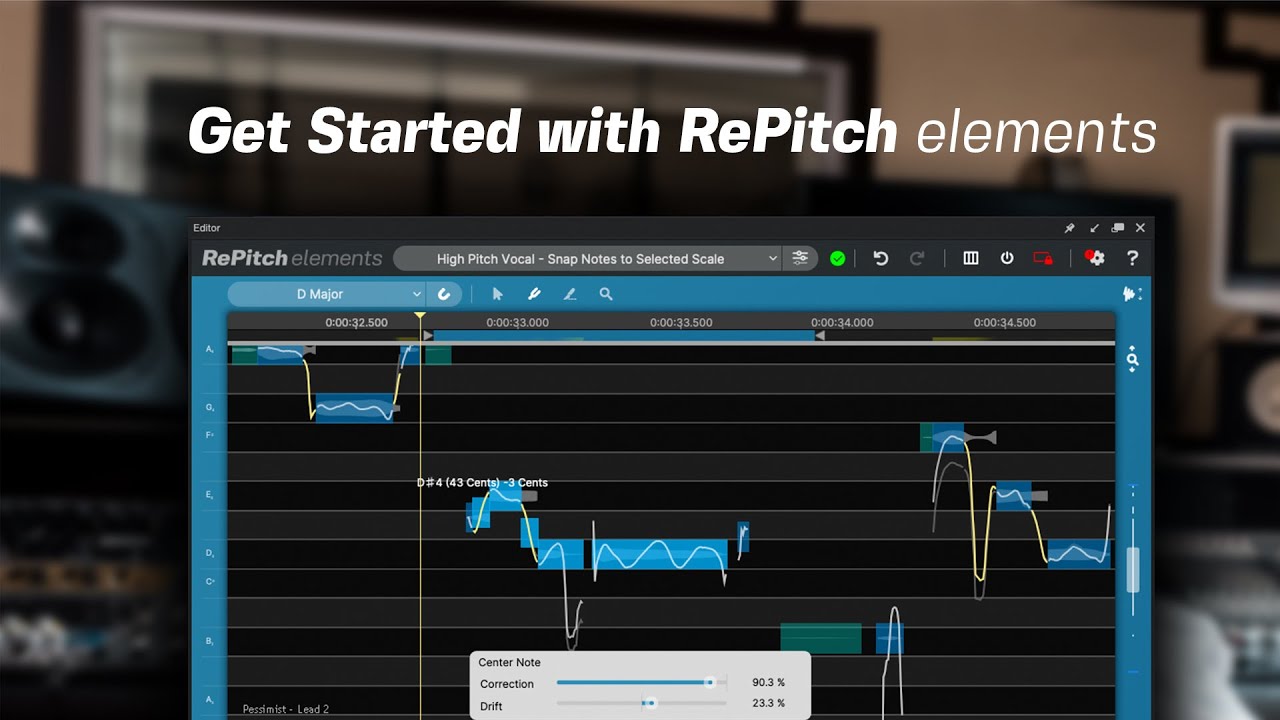The height and width of the screenshot is (720, 1280).
Task: Click the scale refresh icon beside D Major
Action: point(445,294)
